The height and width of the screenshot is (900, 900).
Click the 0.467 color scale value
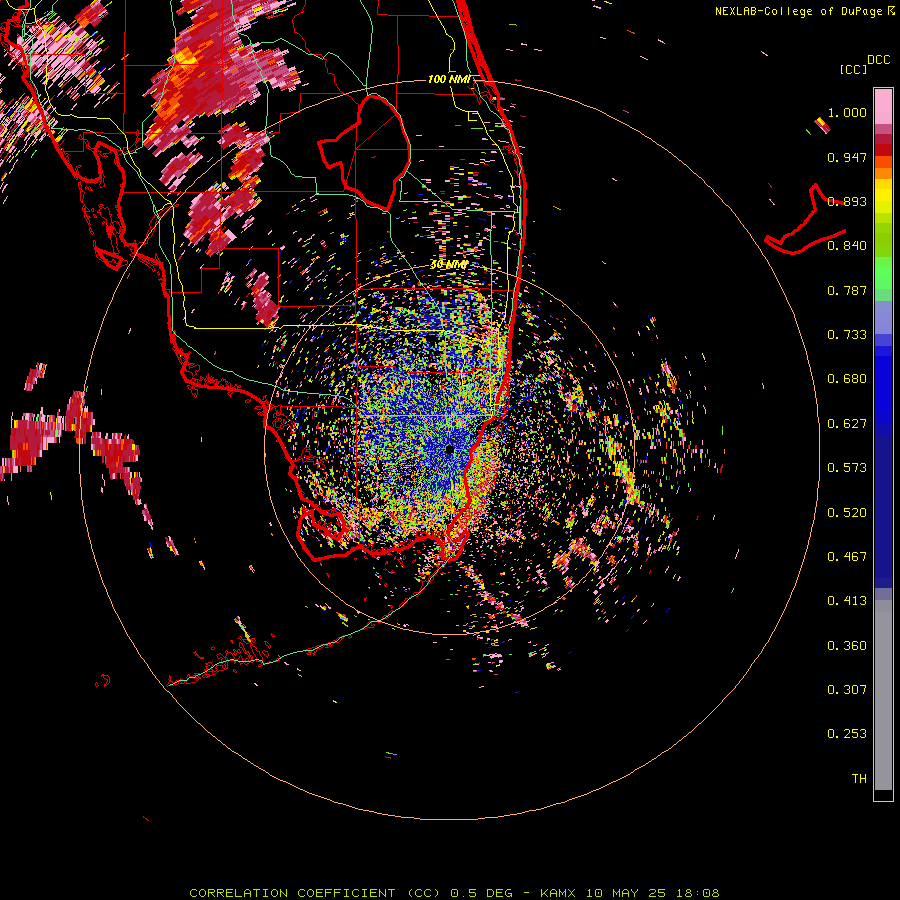point(847,557)
